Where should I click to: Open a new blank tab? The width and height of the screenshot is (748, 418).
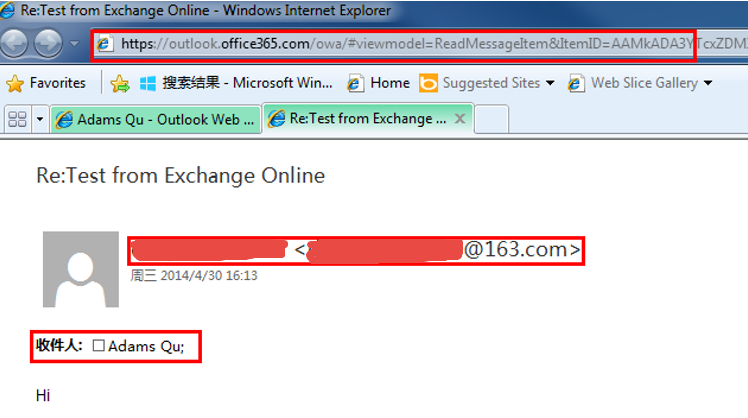tap(491, 119)
